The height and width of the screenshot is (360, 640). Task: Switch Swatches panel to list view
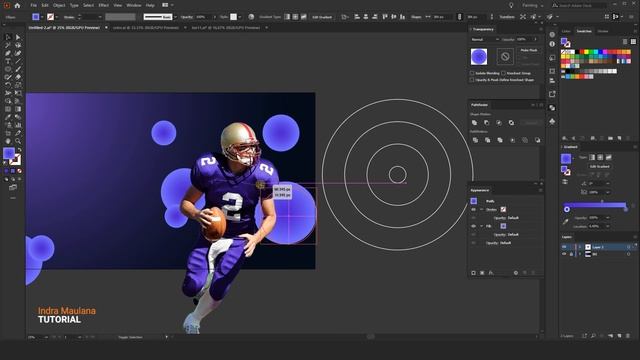tap(625, 42)
